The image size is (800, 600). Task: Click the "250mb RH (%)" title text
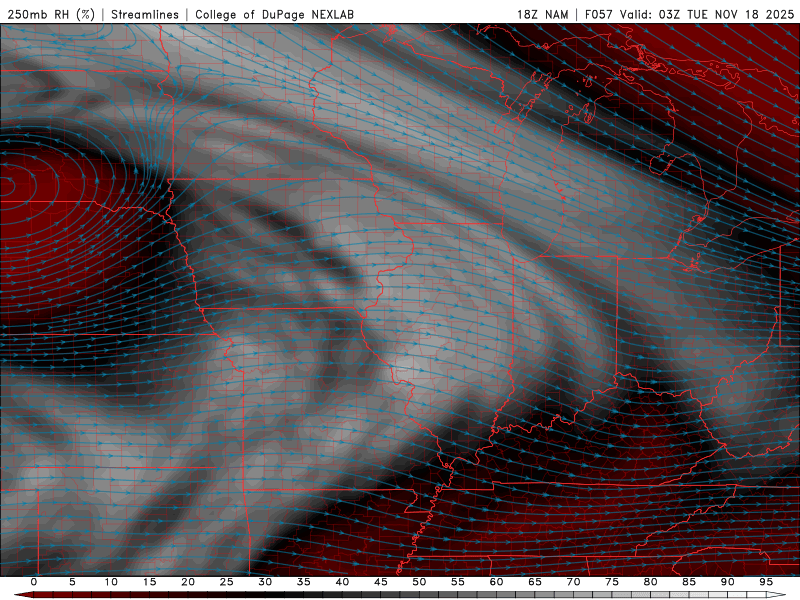[51, 14]
